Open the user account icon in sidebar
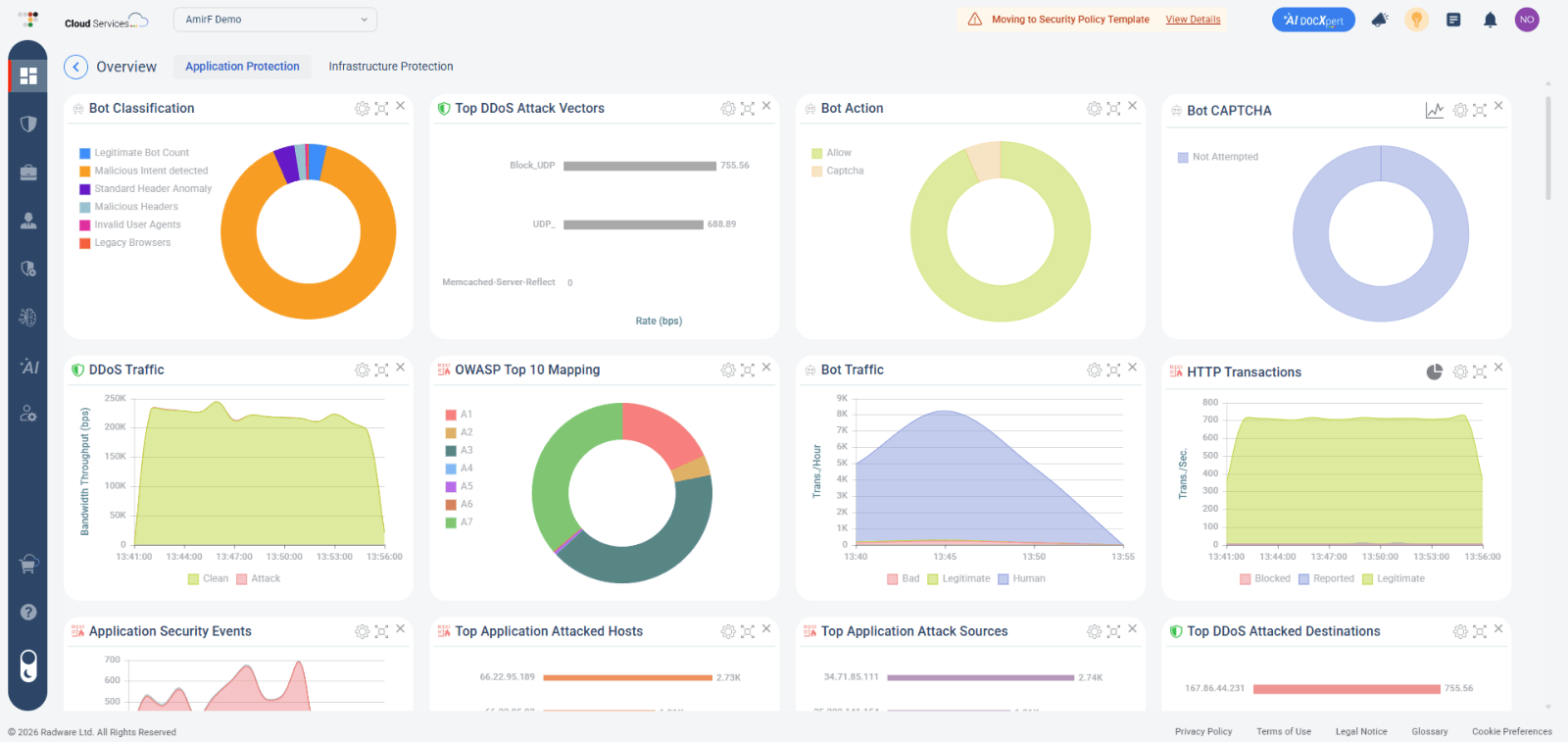Screen dimensions: 1568x742 pos(28,221)
